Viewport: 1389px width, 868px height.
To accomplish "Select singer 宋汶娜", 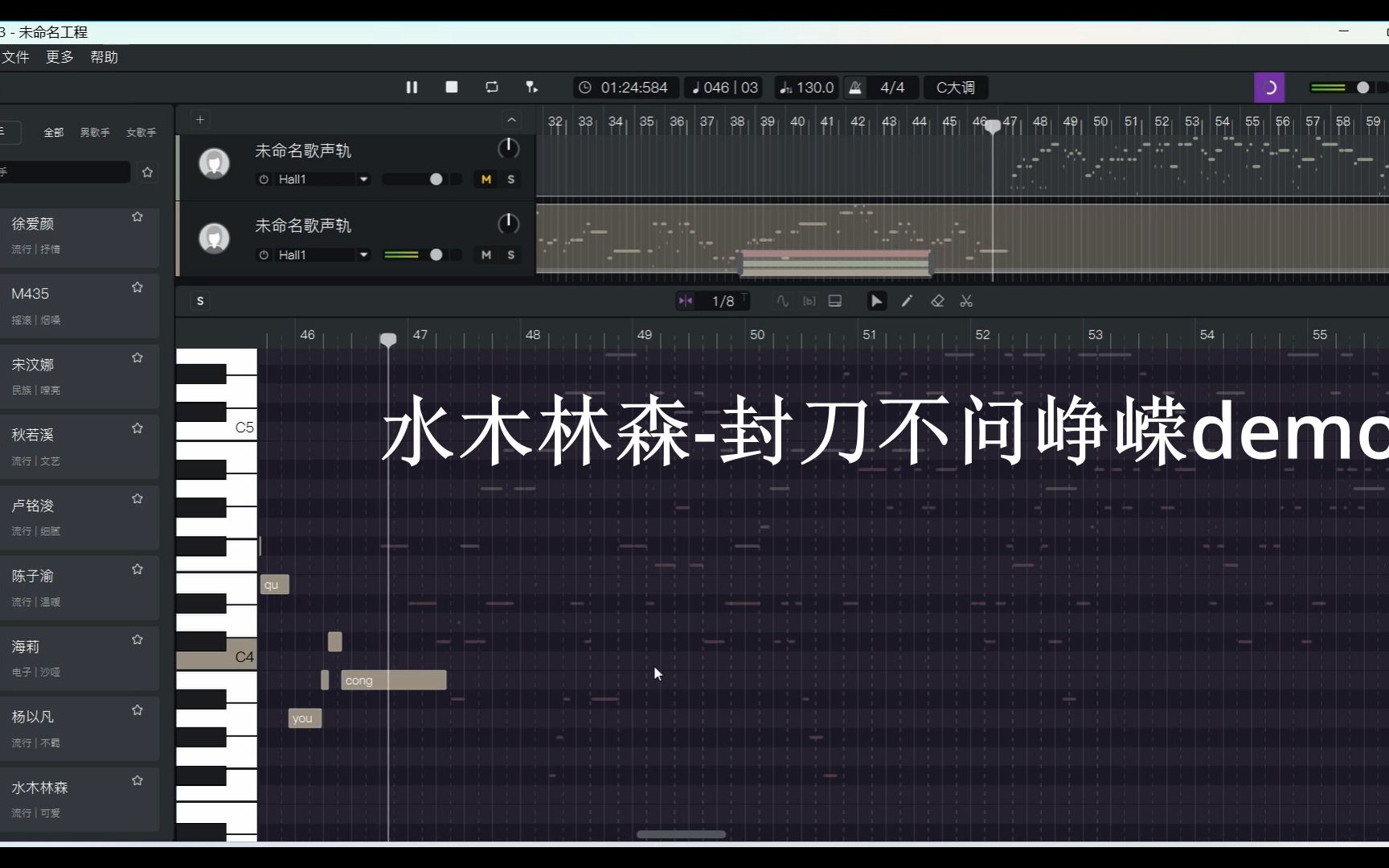I will point(79,376).
